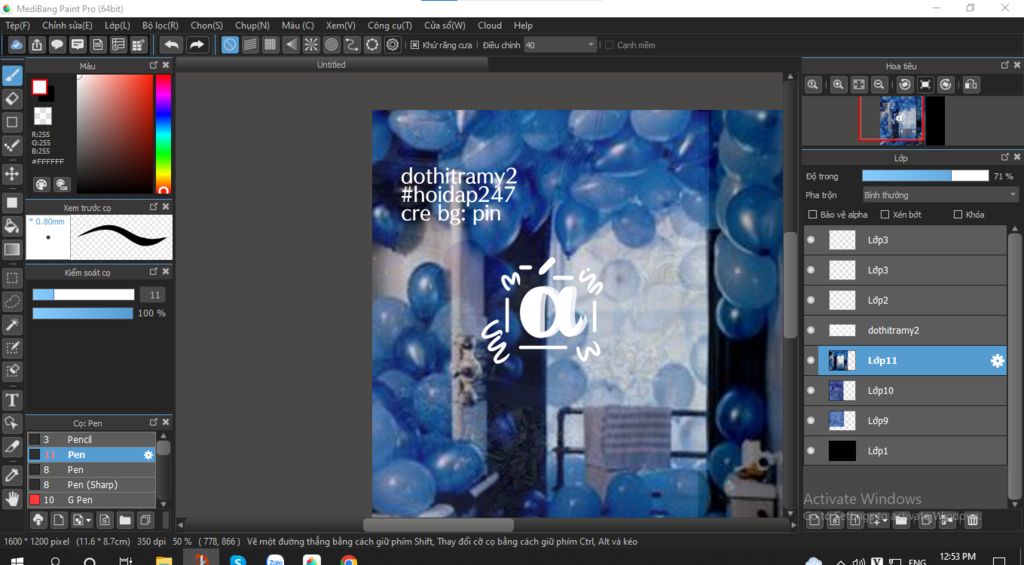Hide the Lớp1 layer

(811, 451)
